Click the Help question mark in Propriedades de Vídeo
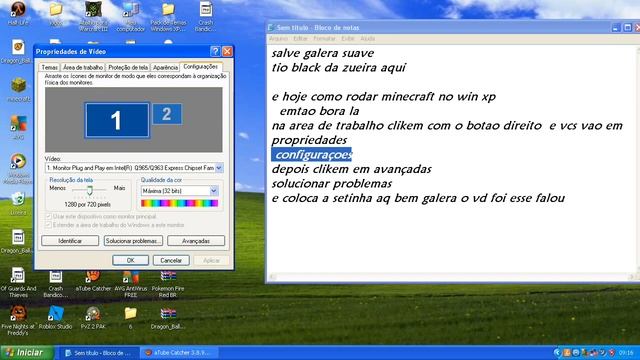Screen dimensions: 640x360 click(215, 51)
